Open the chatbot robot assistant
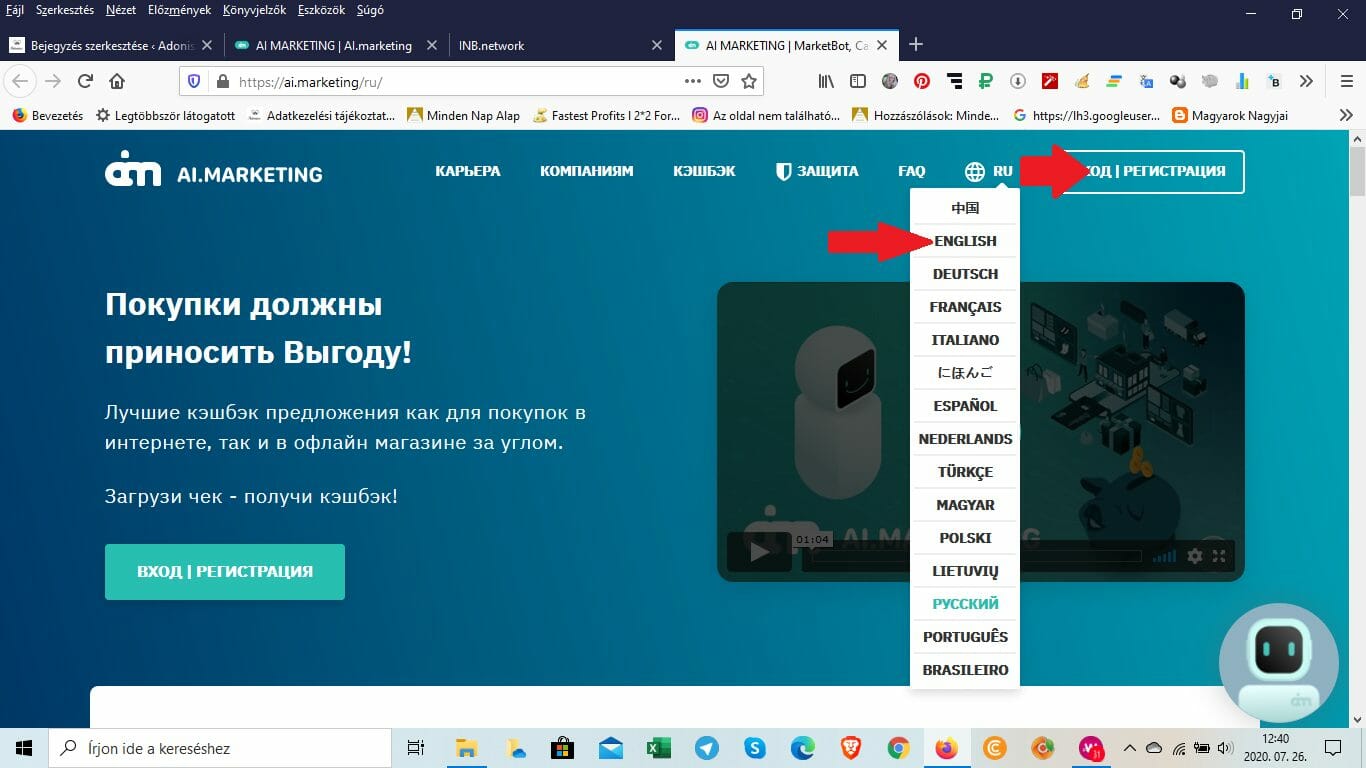 pyautogui.click(x=1279, y=663)
